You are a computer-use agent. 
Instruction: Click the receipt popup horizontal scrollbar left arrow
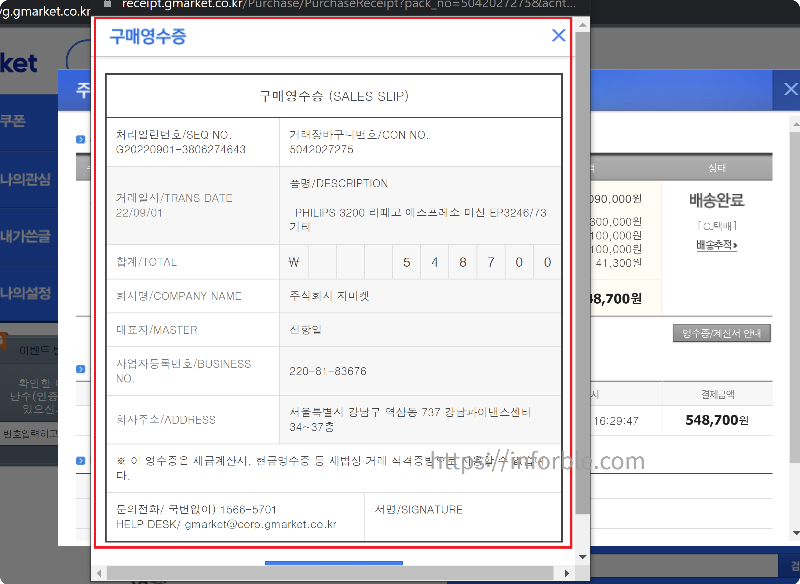99,573
